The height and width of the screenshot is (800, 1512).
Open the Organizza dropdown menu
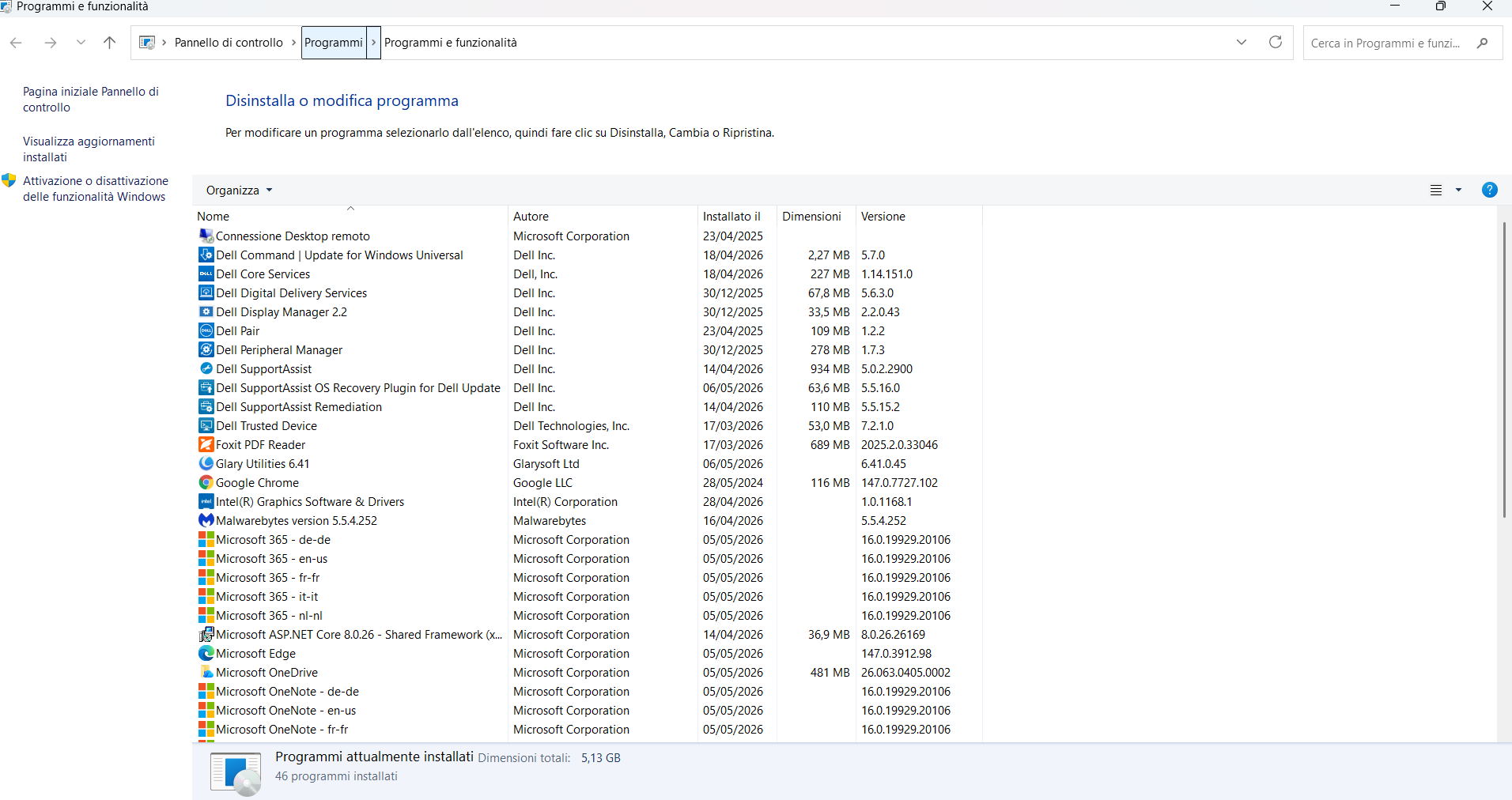coord(239,191)
